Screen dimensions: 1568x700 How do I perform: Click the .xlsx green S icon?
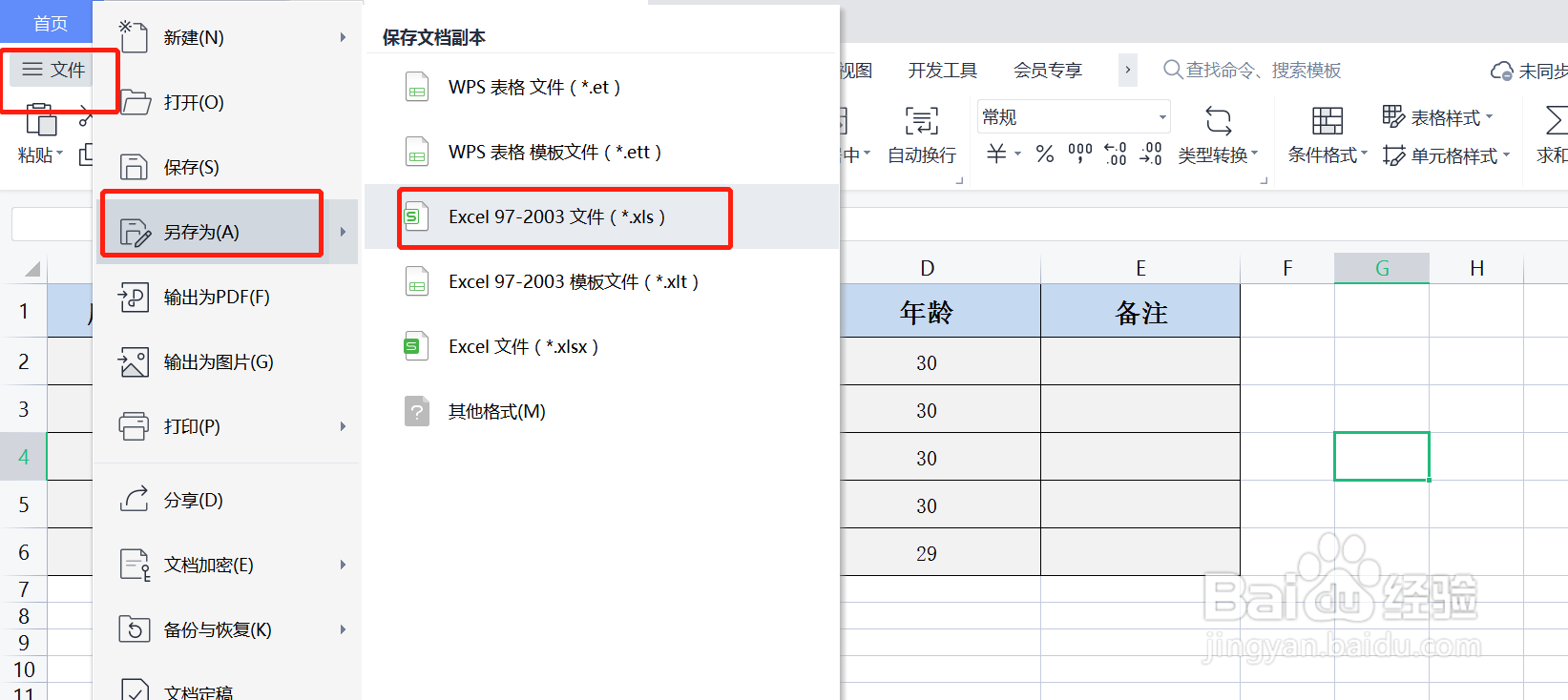(x=415, y=346)
